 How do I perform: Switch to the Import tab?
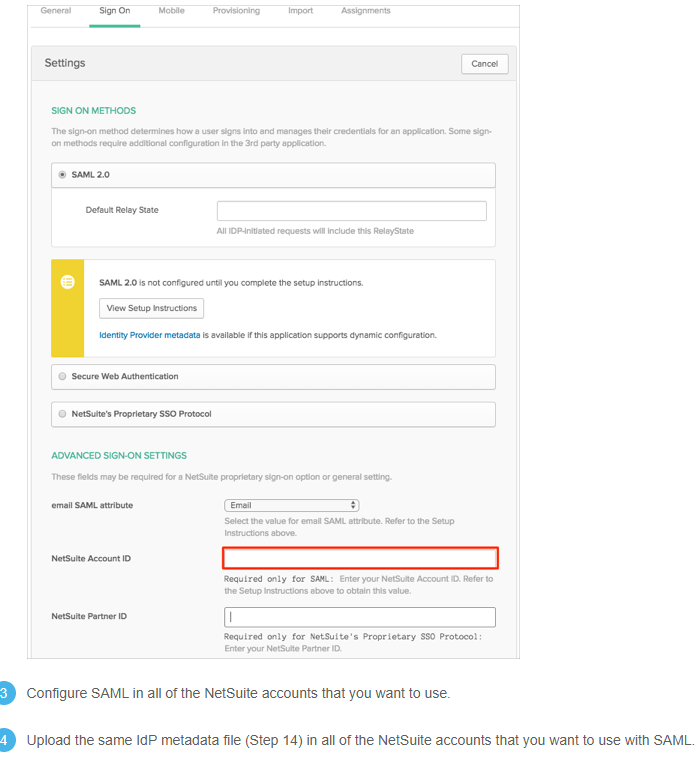[x=300, y=11]
